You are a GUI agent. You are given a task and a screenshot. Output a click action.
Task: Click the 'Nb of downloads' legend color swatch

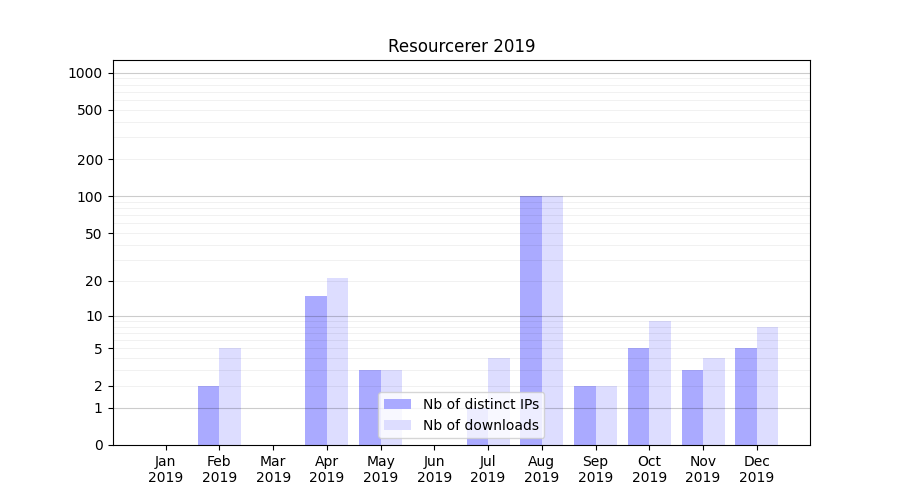tap(397, 425)
